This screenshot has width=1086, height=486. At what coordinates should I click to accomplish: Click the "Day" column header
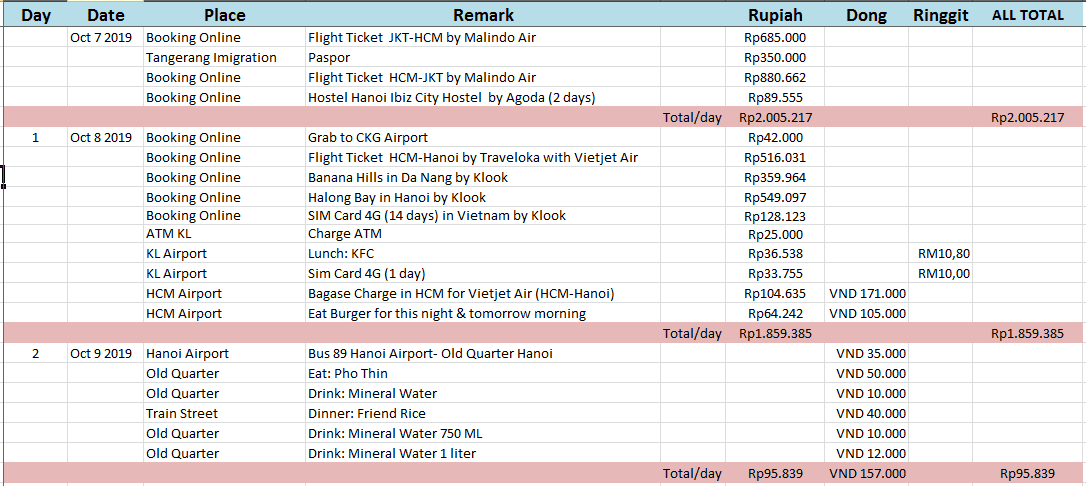pyautogui.click(x=36, y=15)
